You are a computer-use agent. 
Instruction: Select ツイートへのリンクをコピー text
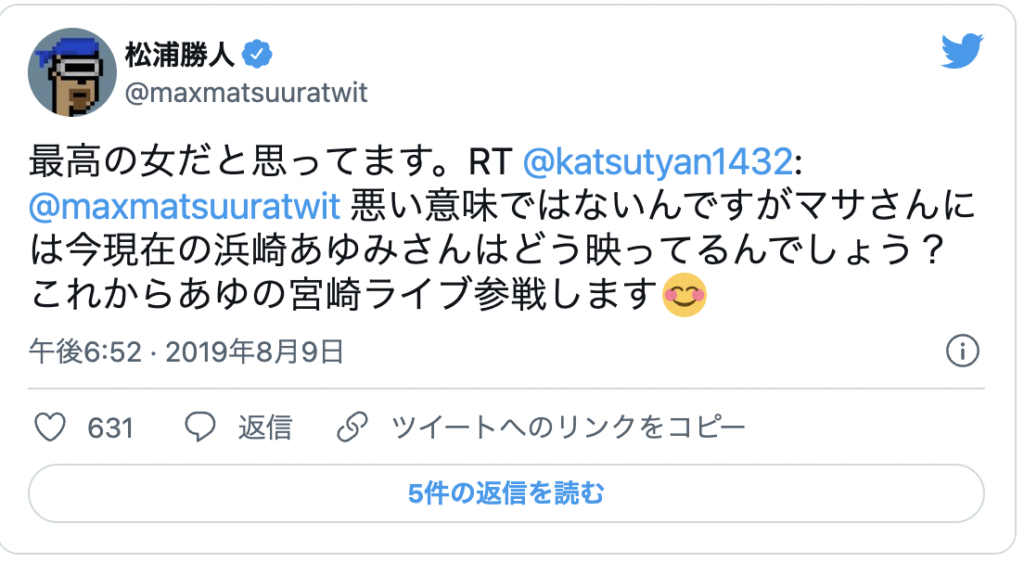pos(568,428)
